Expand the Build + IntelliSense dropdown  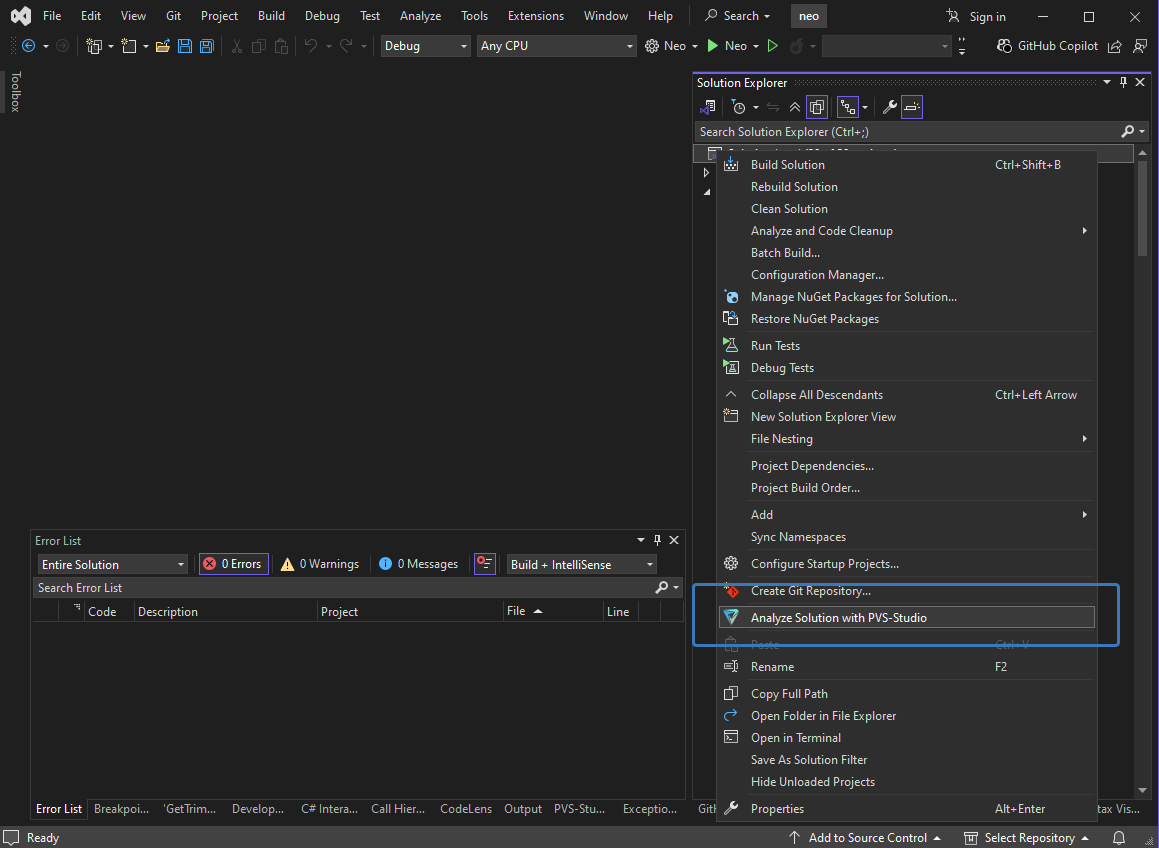(x=582, y=564)
